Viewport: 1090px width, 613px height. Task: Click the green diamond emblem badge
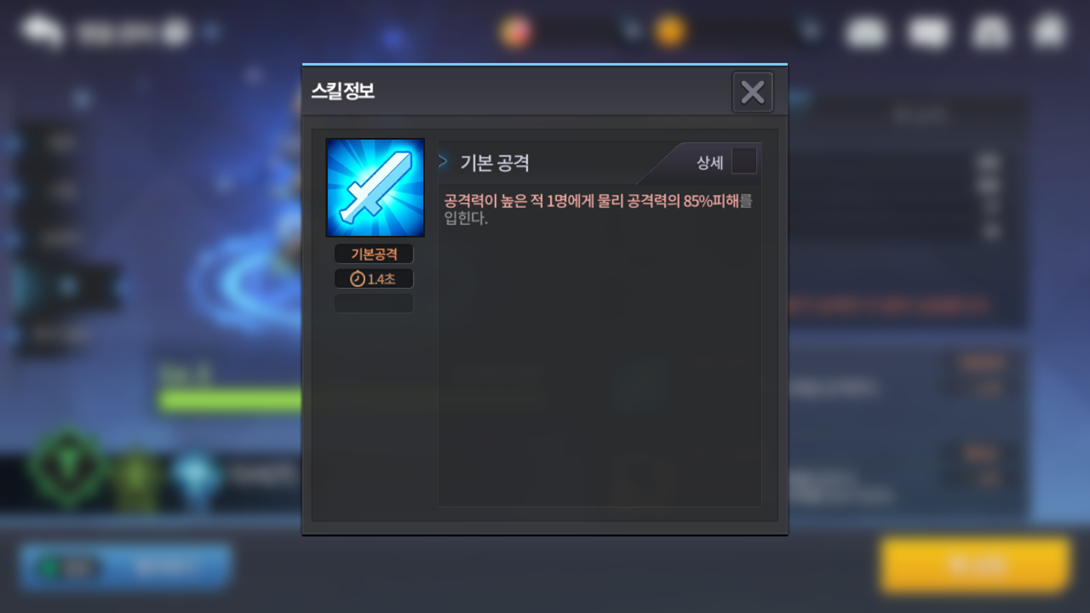[x=68, y=469]
